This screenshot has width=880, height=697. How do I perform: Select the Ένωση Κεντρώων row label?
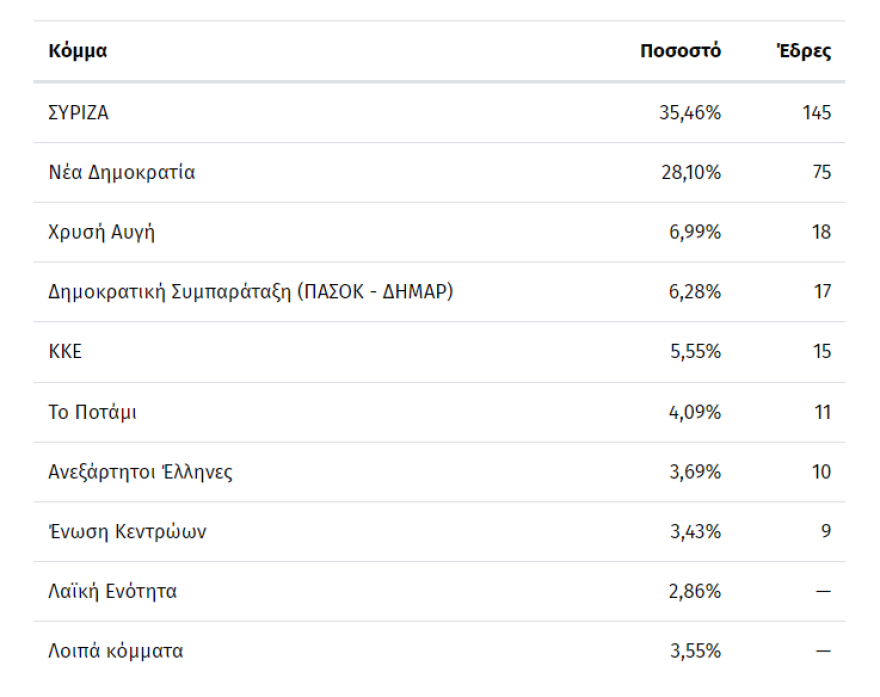point(128,531)
